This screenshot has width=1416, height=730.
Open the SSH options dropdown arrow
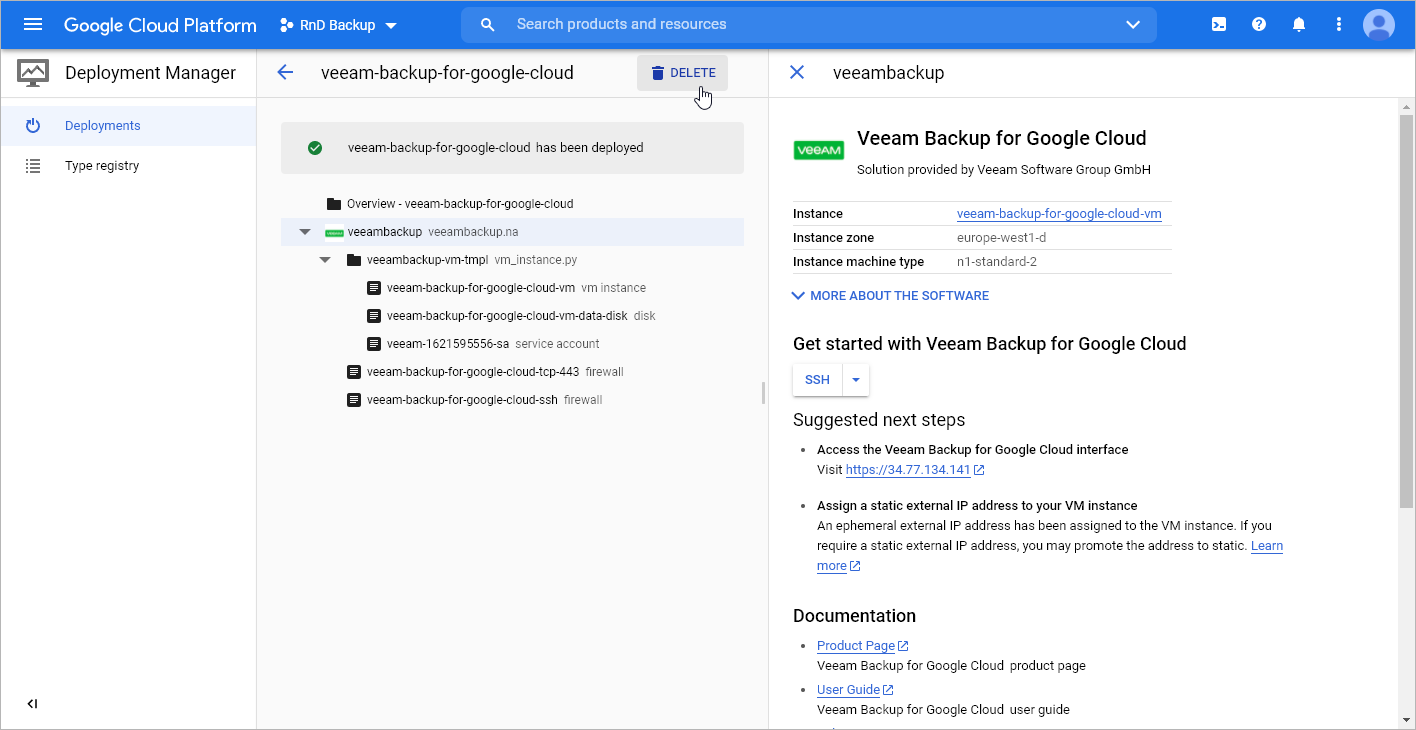click(x=856, y=380)
